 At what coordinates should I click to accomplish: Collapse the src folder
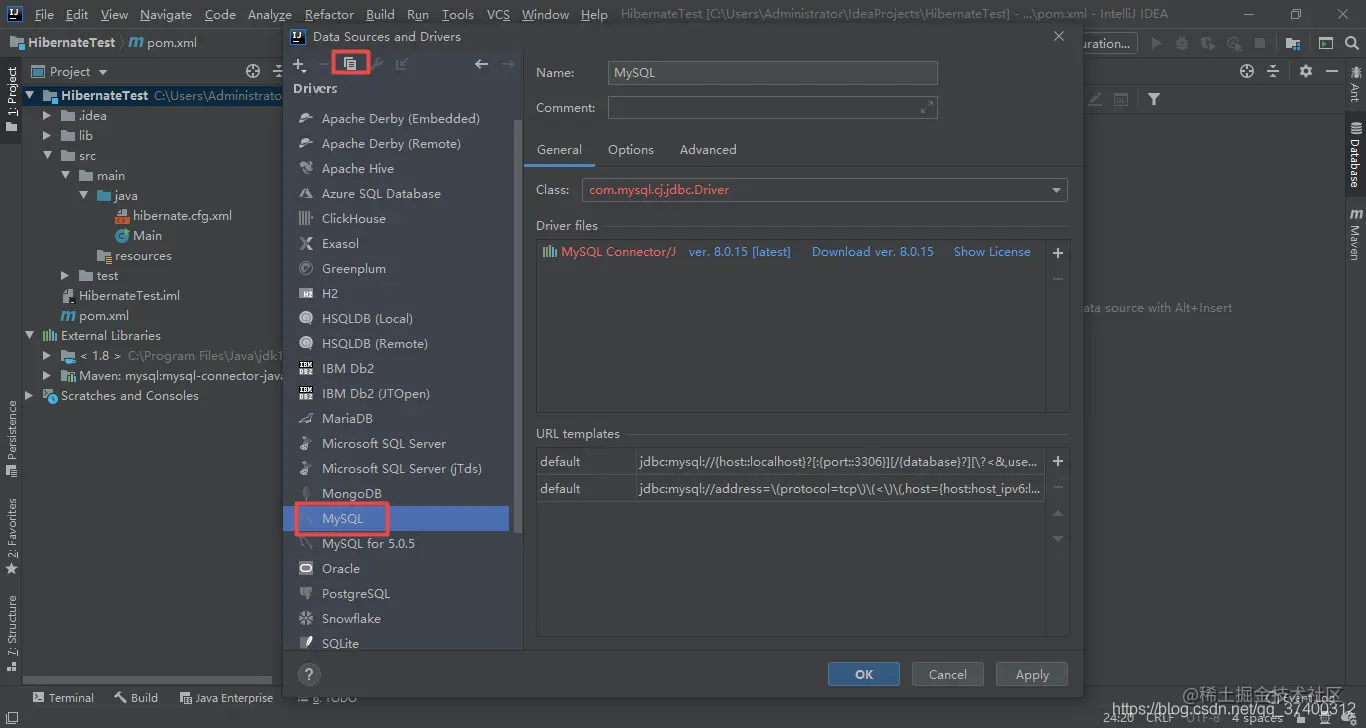pos(47,156)
